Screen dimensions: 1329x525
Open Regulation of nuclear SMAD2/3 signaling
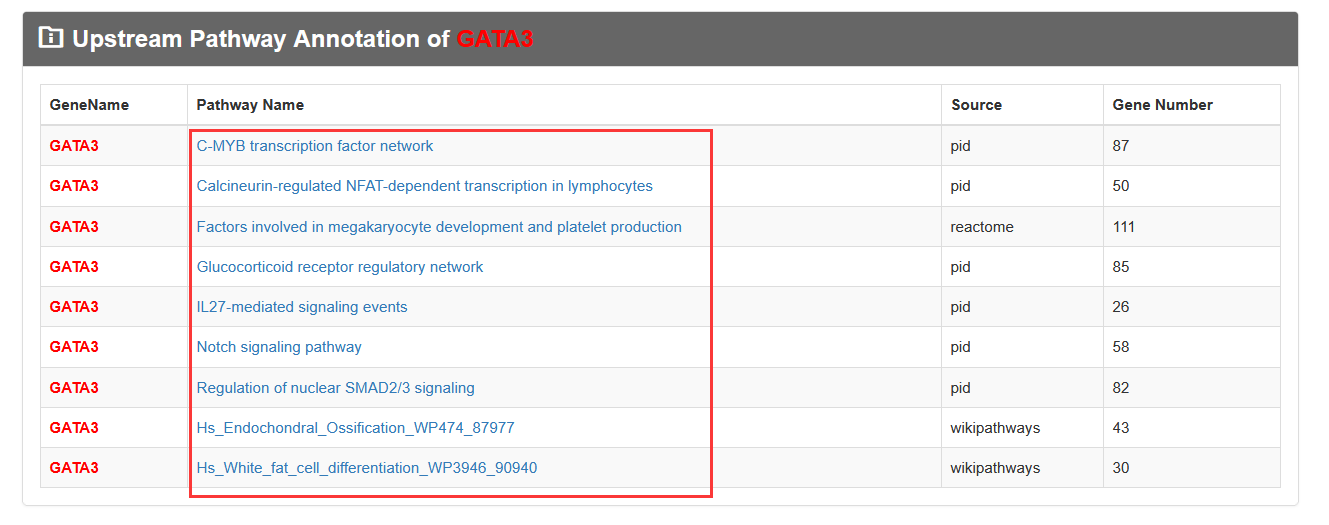tap(336, 388)
